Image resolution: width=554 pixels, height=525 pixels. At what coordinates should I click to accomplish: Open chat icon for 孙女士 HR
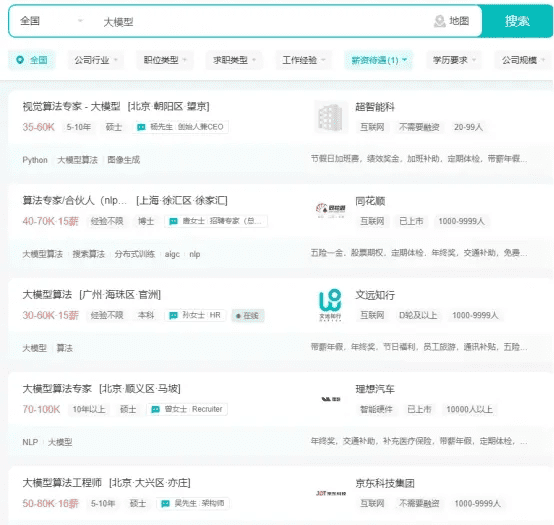(173, 315)
